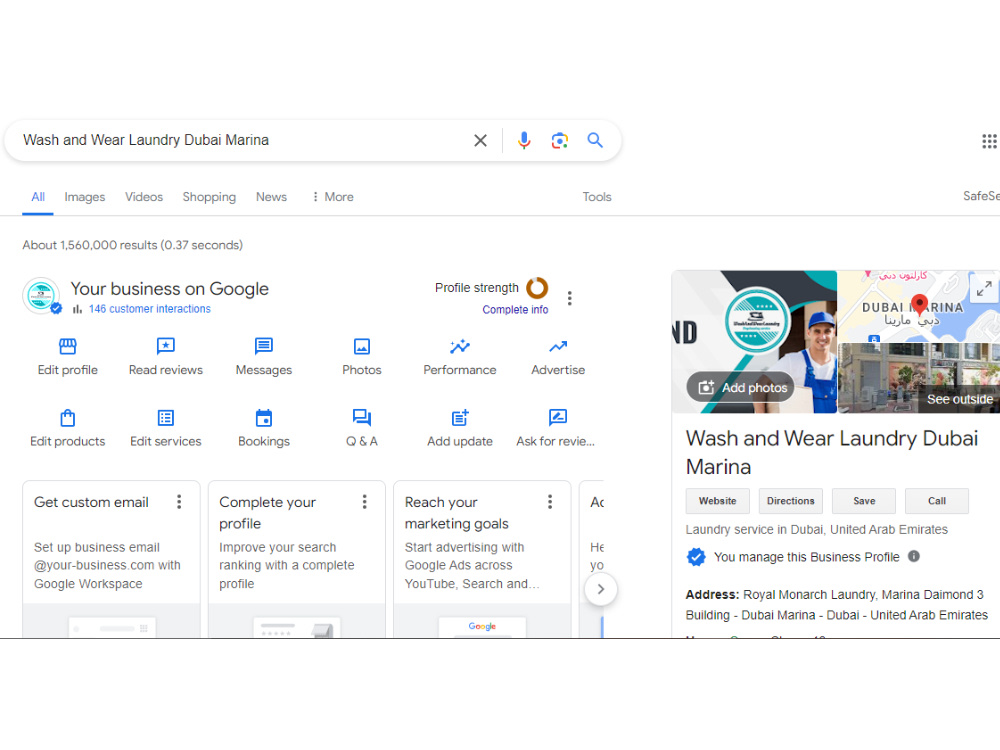Screen dimensions: 1000x750
Task: Click the Directions button
Action: pos(791,501)
